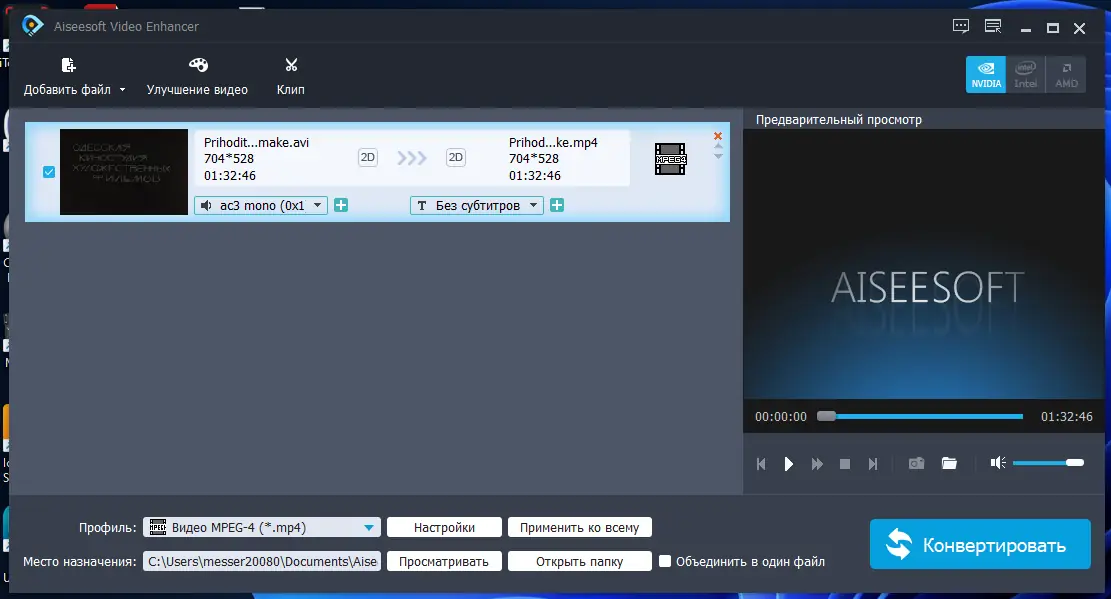Click the 01:32:46 total time in preview
Image resolution: width=1111 pixels, height=599 pixels.
(x=1066, y=417)
